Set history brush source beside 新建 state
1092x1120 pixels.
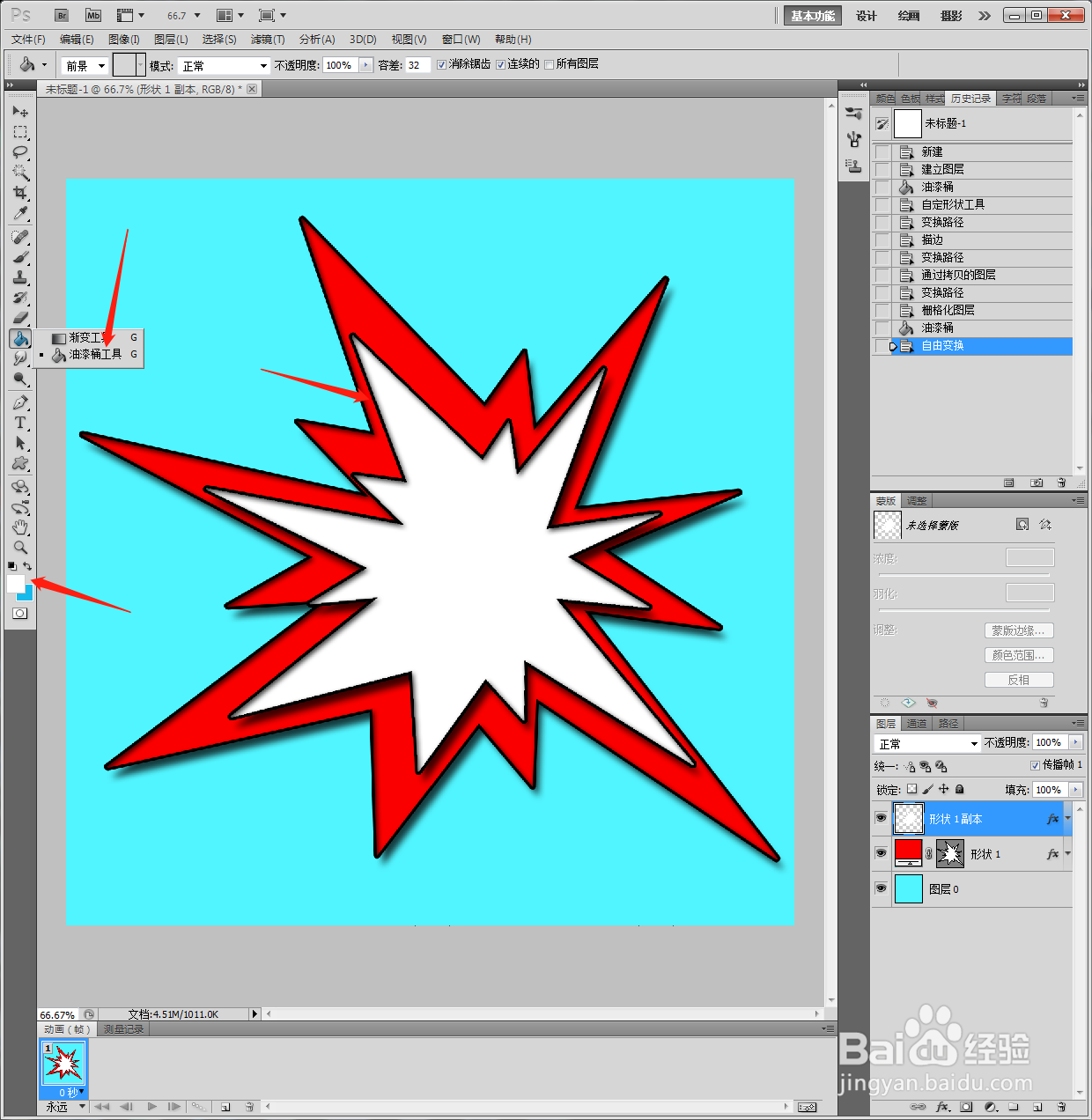(882, 152)
